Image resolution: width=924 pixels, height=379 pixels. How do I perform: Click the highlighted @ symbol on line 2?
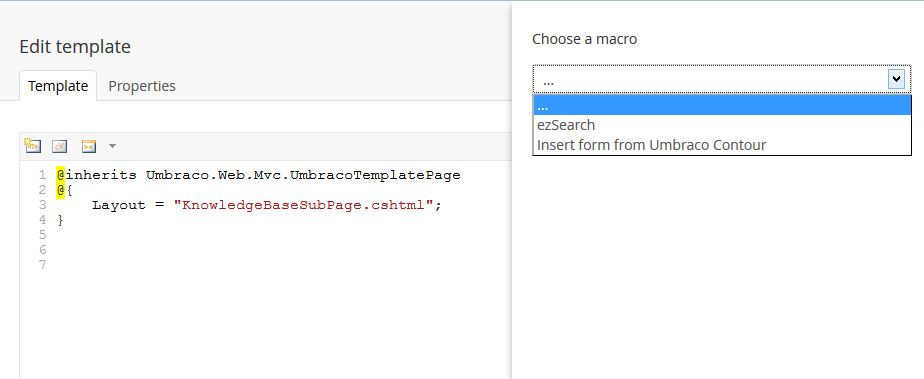(x=60, y=190)
